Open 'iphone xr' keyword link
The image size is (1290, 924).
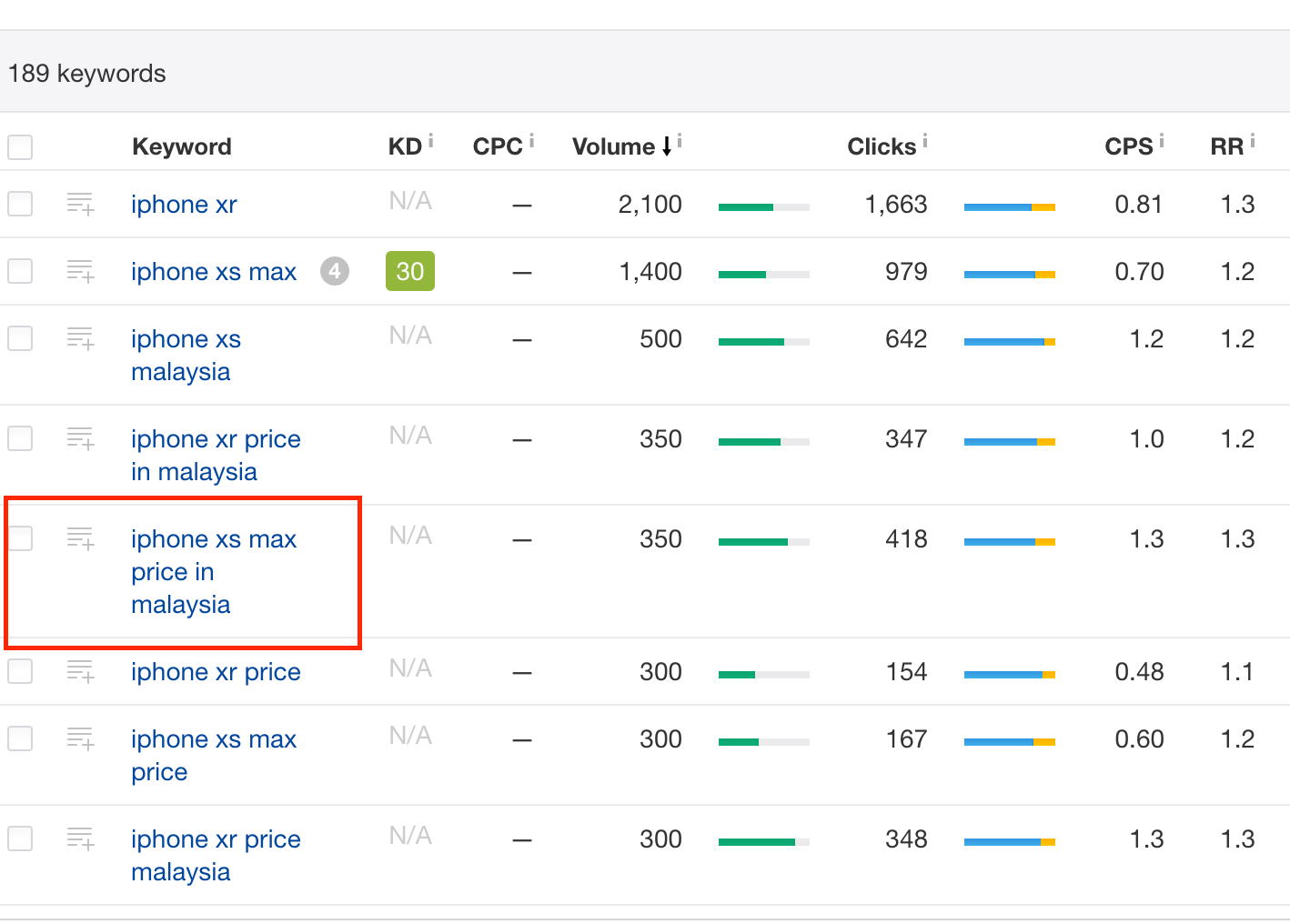[184, 205]
